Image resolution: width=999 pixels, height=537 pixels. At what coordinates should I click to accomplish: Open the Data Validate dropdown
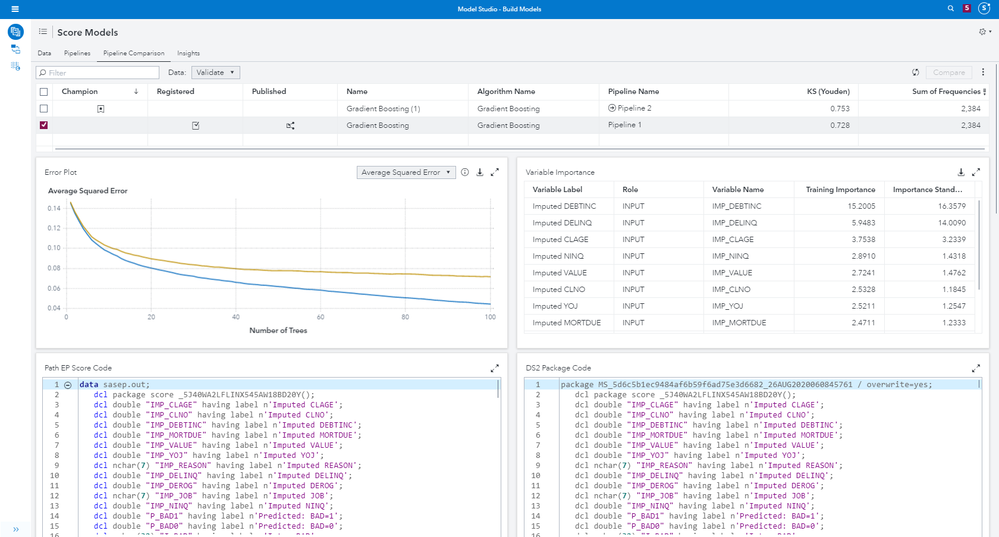click(x=215, y=72)
